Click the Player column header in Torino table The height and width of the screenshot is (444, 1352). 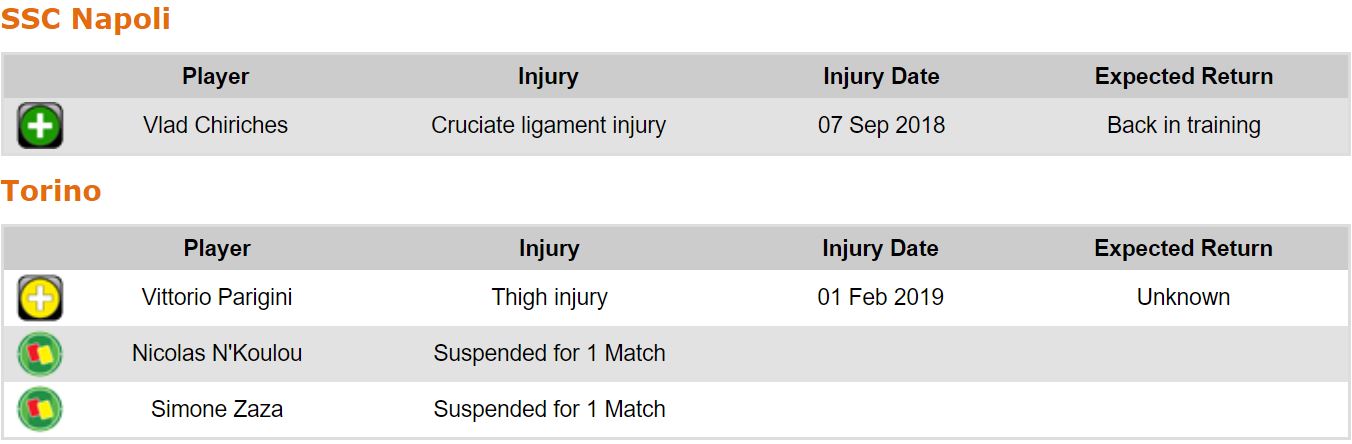coord(217,249)
